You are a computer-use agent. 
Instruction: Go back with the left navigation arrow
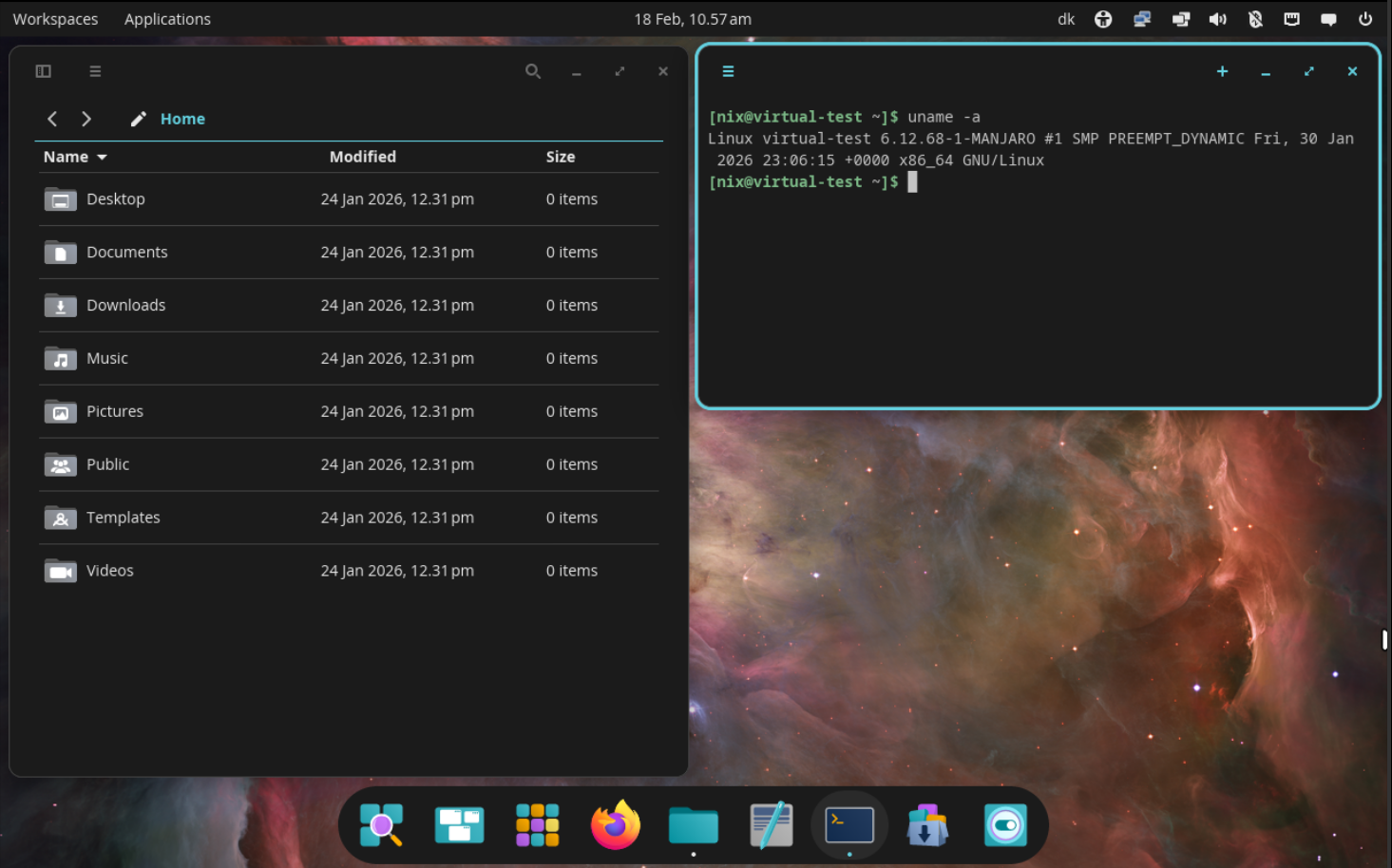click(x=52, y=118)
